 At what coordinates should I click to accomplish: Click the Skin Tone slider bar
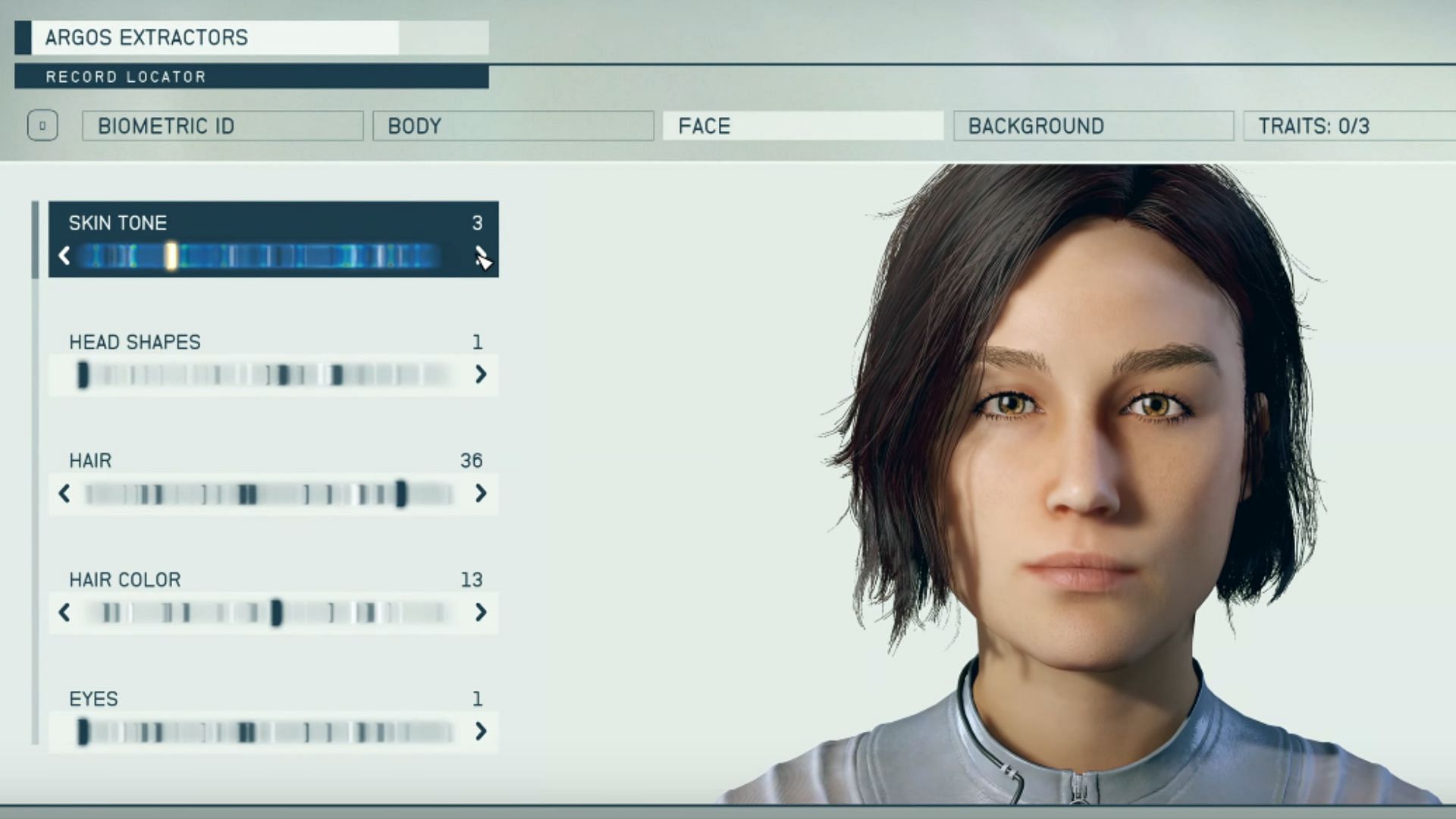259,256
